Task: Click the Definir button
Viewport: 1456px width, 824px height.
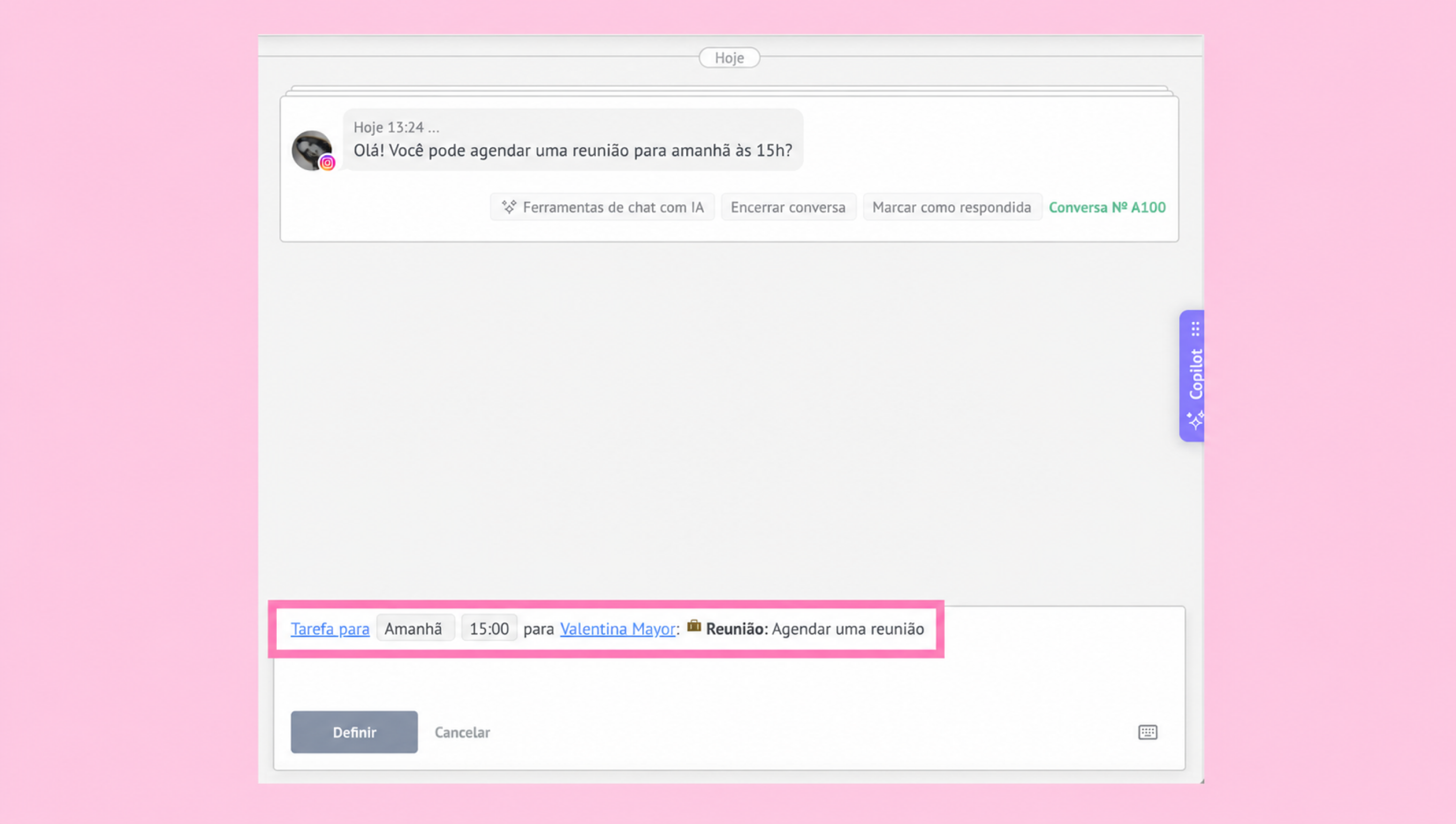Action: click(354, 733)
